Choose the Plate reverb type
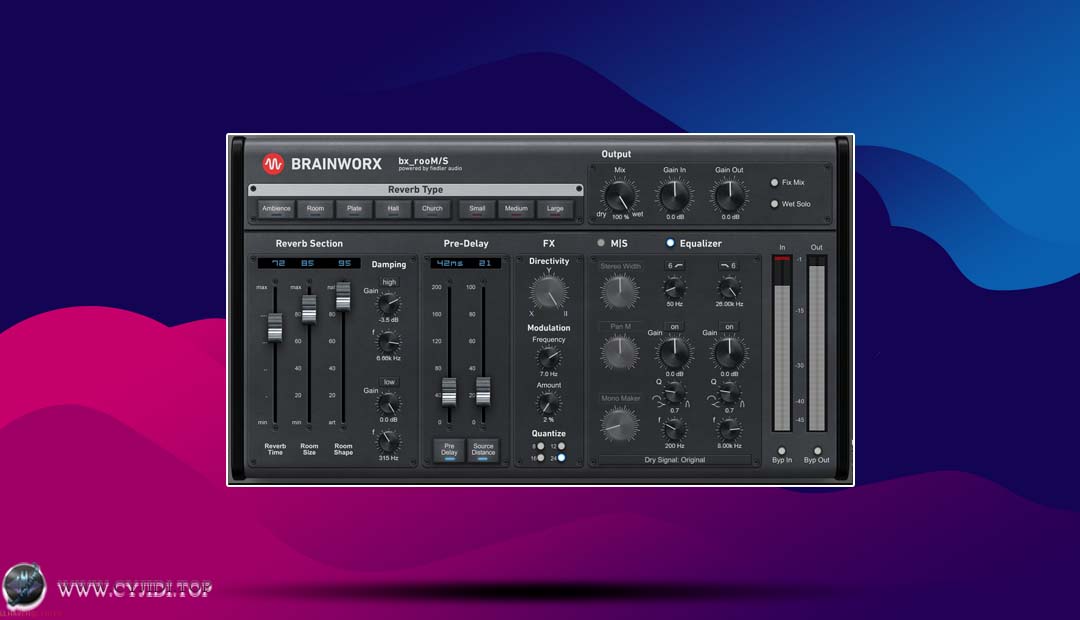This screenshot has height=620, width=1080. click(x=354, y=209)
